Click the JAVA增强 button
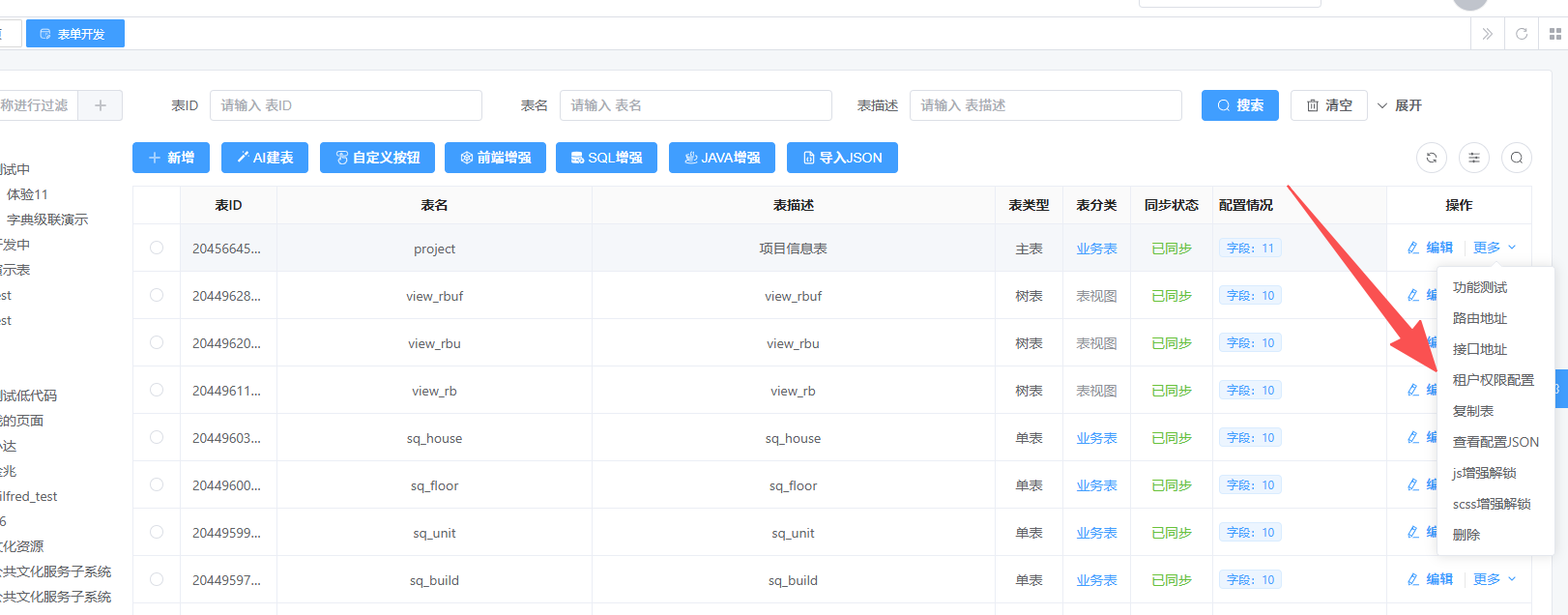1568x615 pixels. (721, 158)
